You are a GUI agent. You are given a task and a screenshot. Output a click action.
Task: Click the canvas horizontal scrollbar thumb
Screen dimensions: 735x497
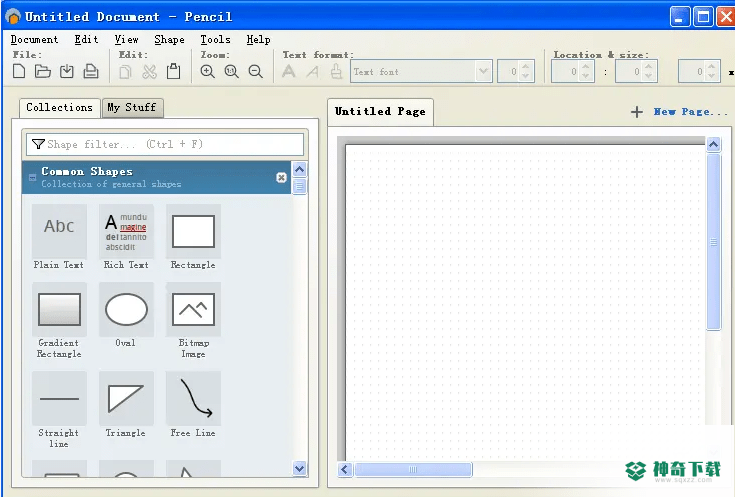click(x=413, y=469)
